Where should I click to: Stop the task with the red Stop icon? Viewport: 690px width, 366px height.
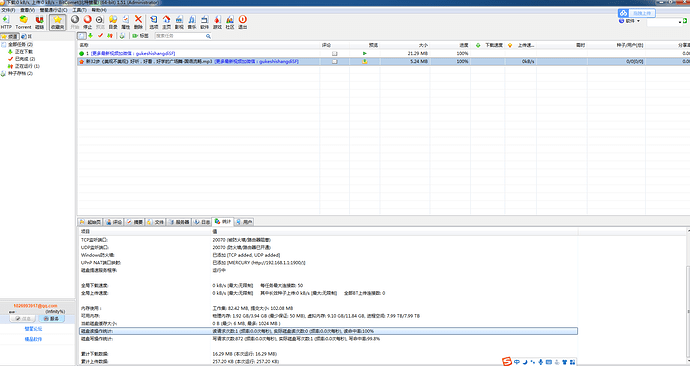coord(88,22)
